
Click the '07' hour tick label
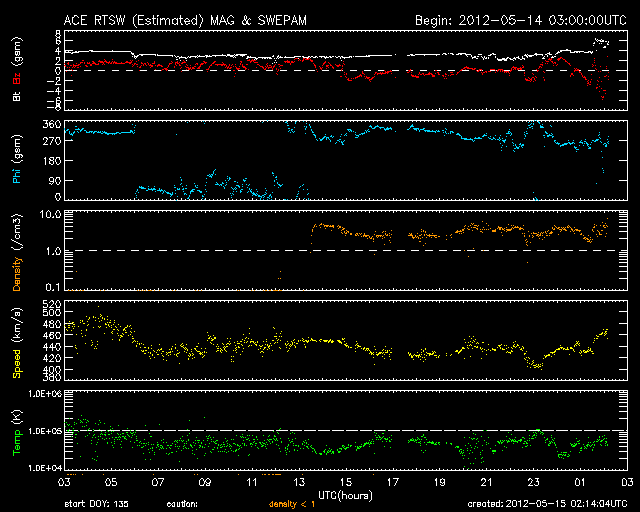point(158,482)
